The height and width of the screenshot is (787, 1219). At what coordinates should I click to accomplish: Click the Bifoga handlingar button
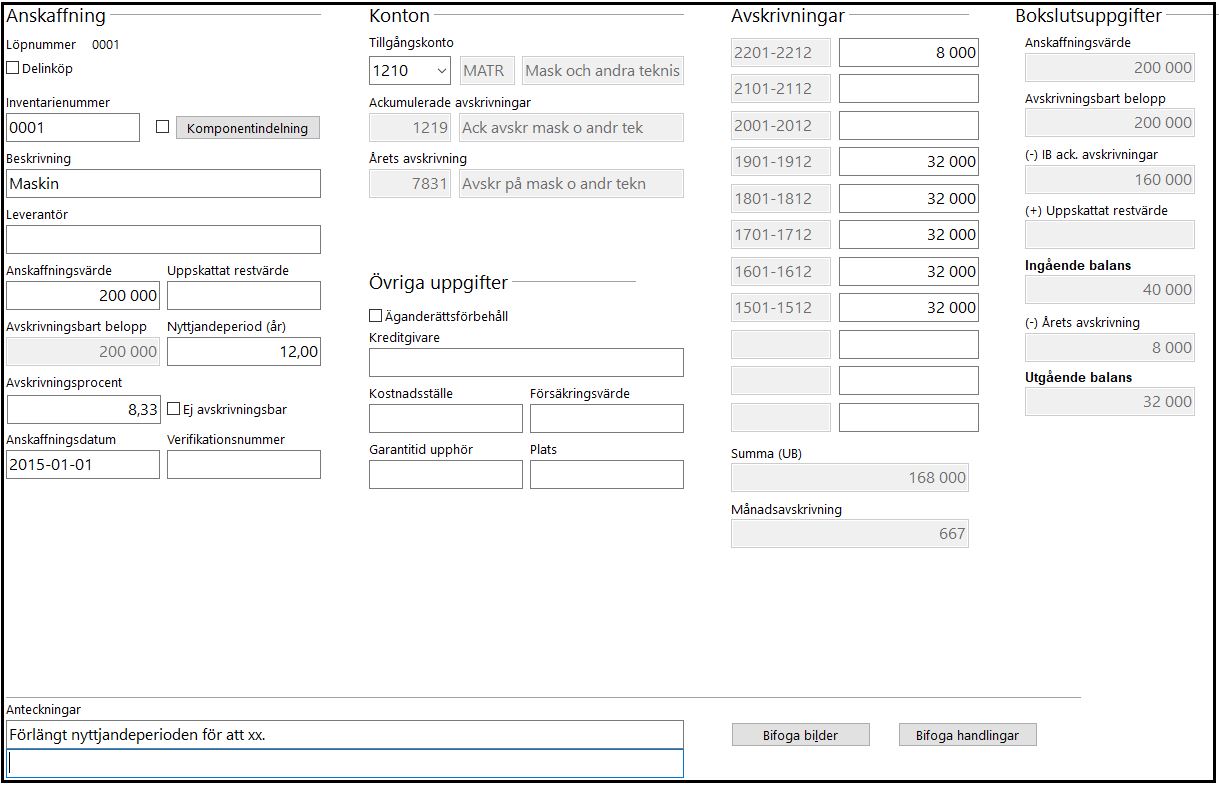(967, 735)
